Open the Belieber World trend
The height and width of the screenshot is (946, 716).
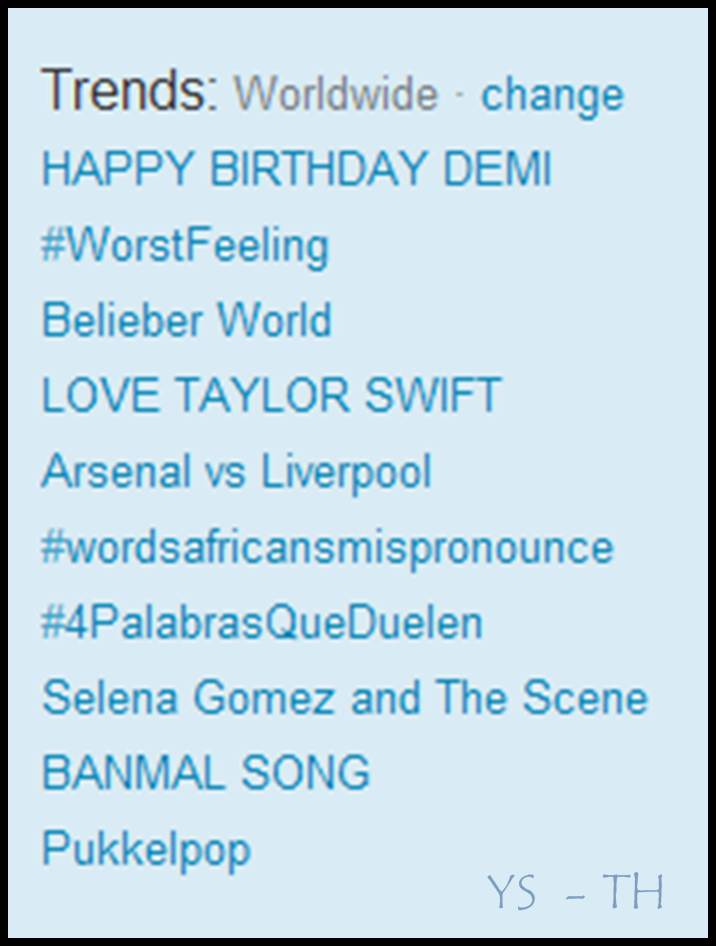point(187,321)
